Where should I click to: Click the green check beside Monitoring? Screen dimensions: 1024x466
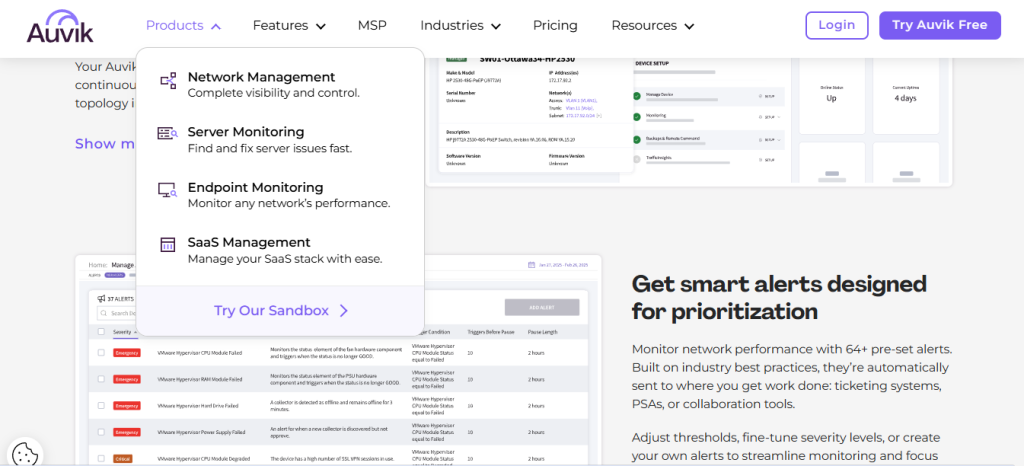click(637, 117)
